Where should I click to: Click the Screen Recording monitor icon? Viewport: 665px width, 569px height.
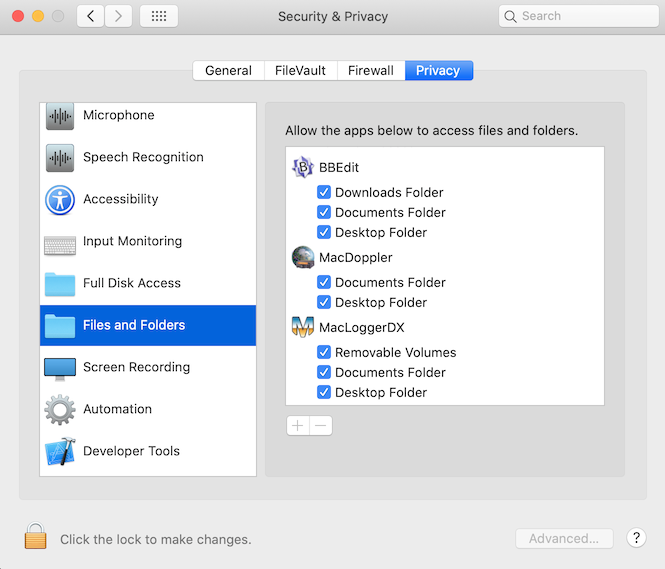[x=60, y=368]
